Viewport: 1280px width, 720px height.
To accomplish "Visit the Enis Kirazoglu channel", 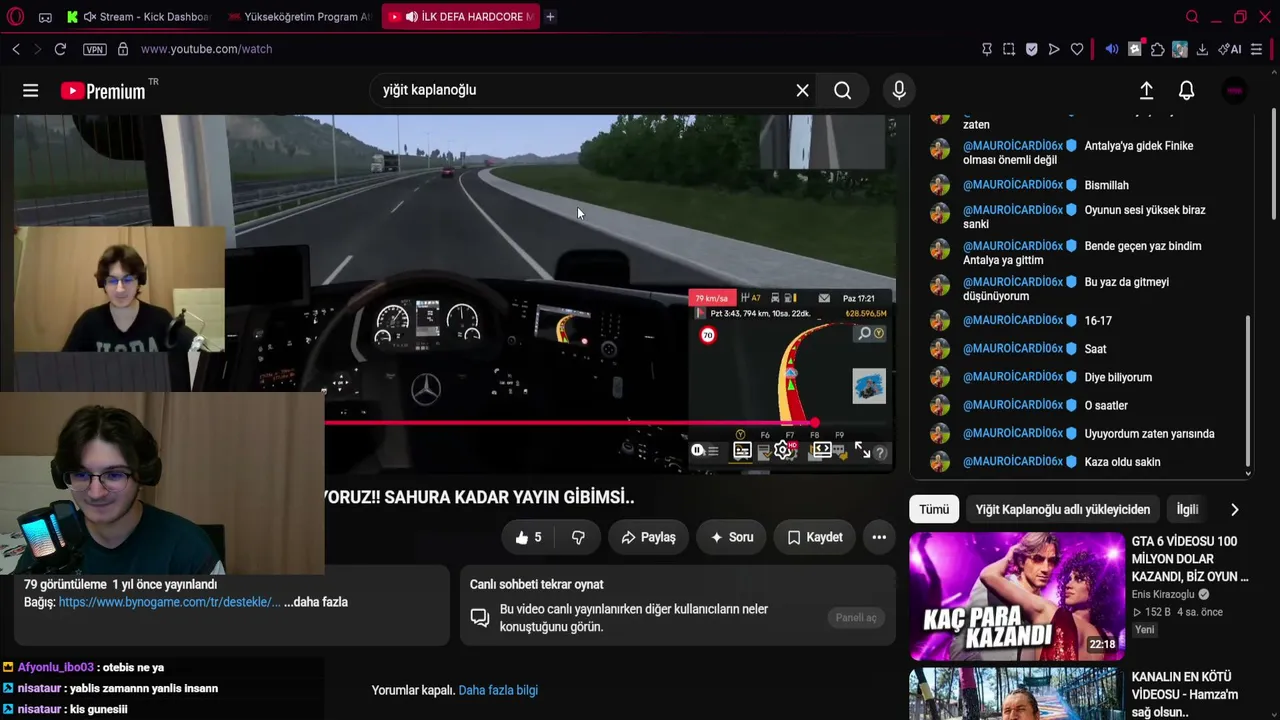I will click(1163, 594).
